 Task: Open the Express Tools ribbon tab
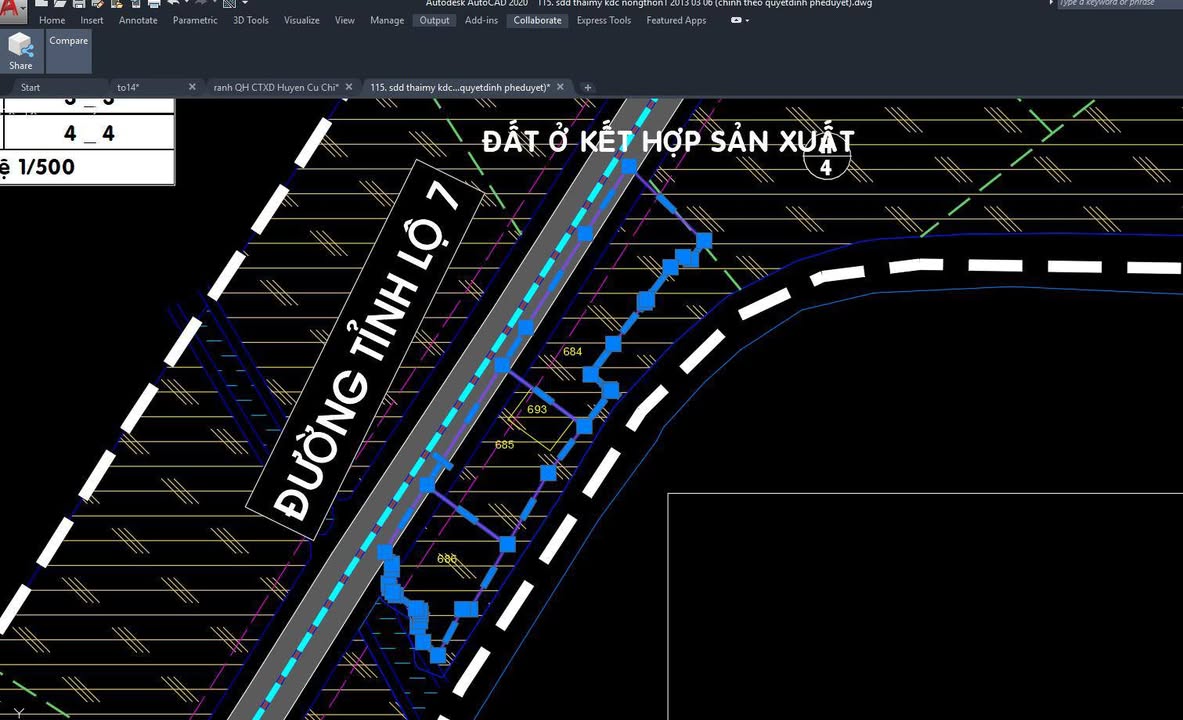click(x=604, y=20)
